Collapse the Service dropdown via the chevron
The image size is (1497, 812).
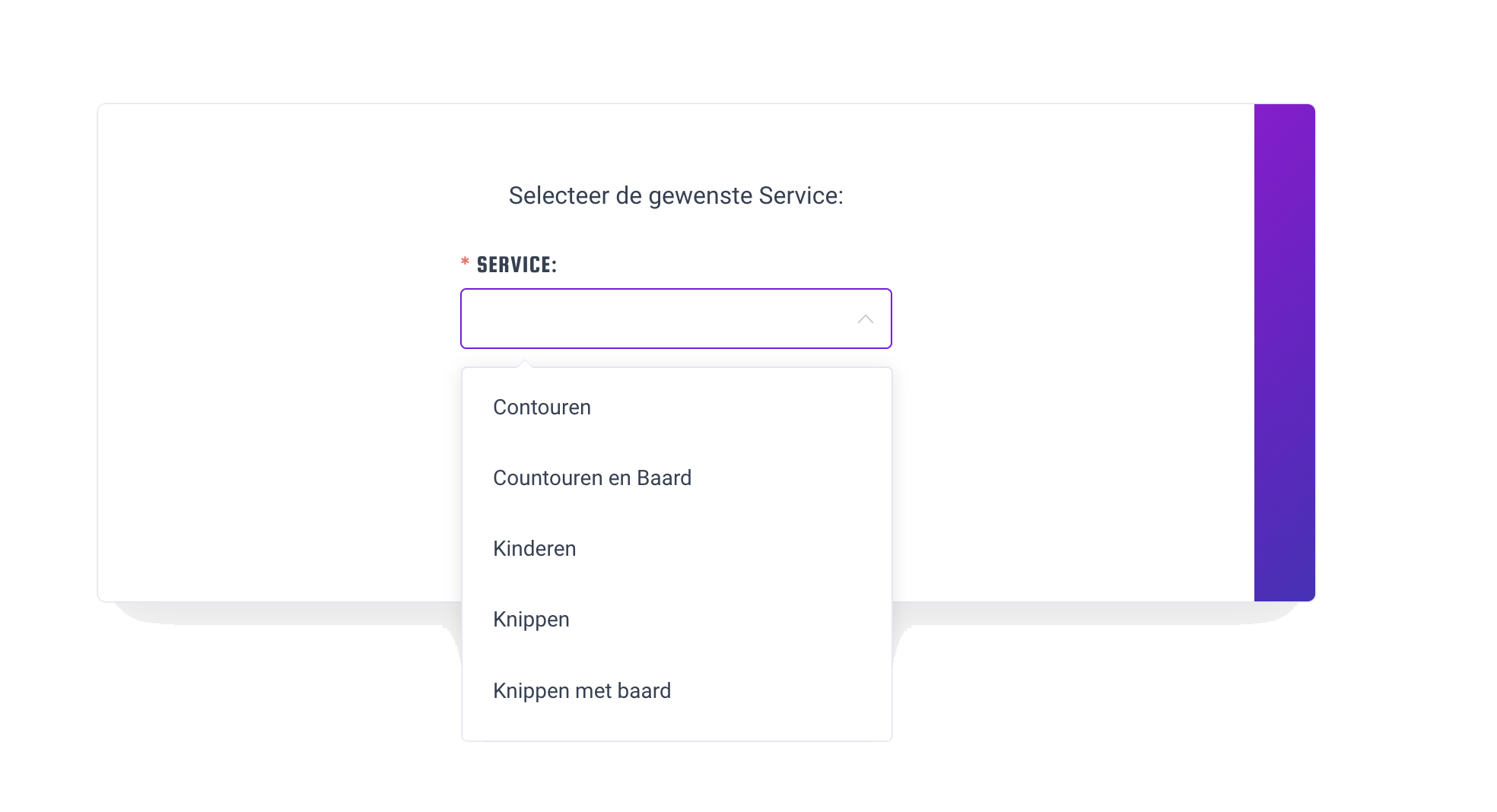[x=864, y=319]
